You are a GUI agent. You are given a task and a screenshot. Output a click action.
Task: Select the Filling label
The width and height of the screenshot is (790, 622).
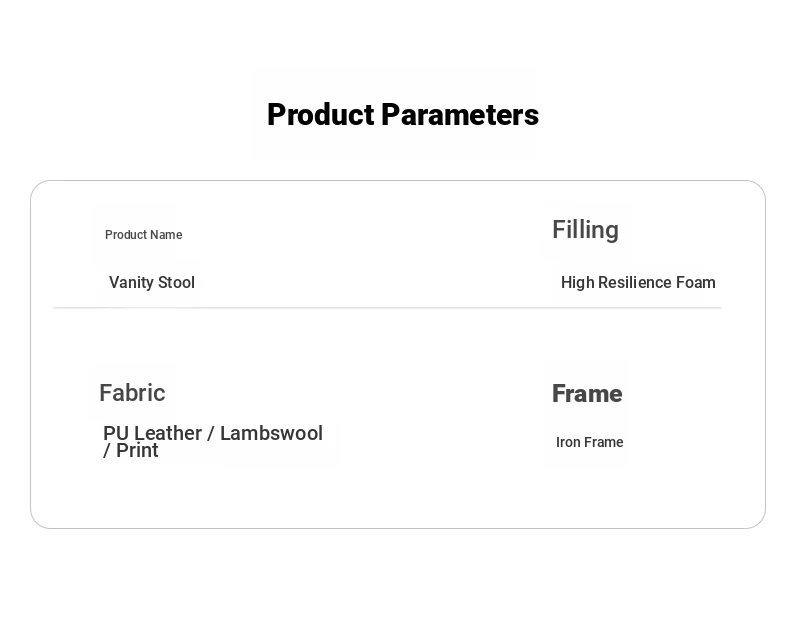[585, 230]
